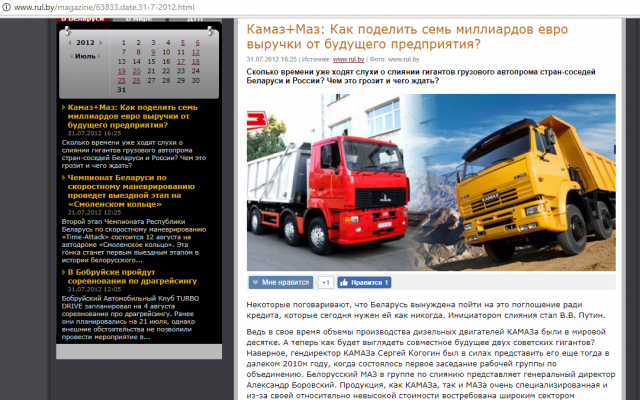Image resolution: width=640 pixels, height=400 pixels.
Task: Click calendar day 15
Action: click(x=151, y=62)
